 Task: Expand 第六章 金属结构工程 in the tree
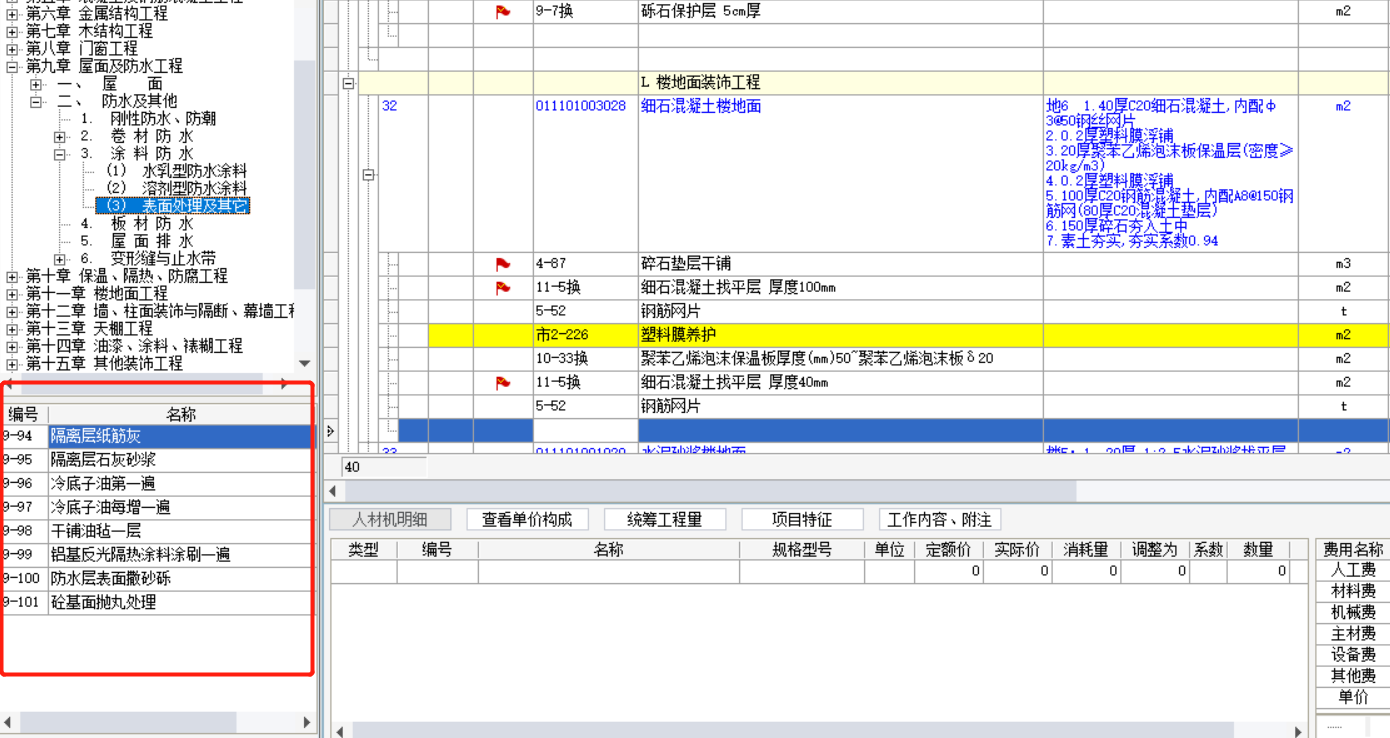click(12, 14)
